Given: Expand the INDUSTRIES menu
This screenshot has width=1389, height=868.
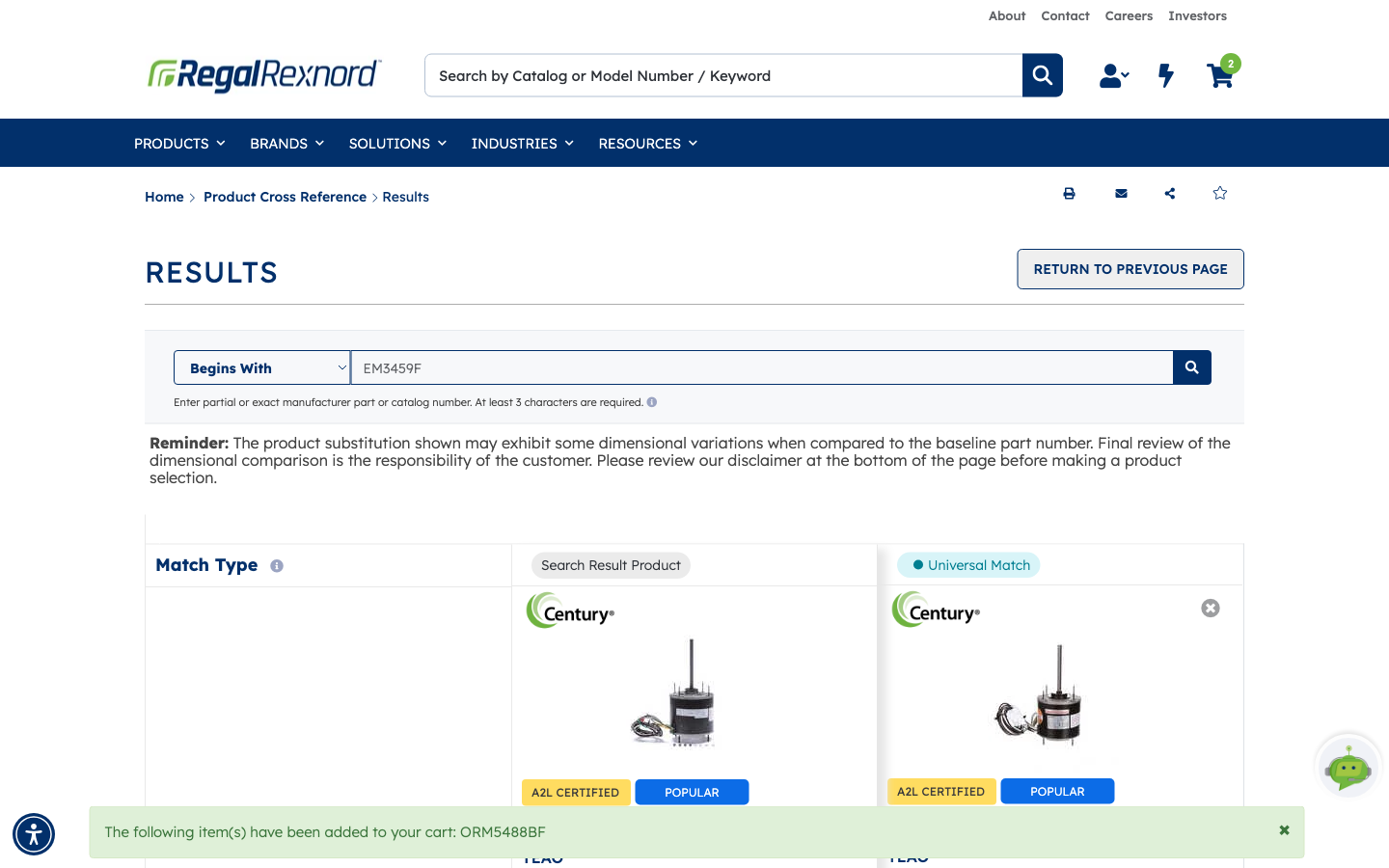Looking at the screenshot, I should click(x=523, y=144).
